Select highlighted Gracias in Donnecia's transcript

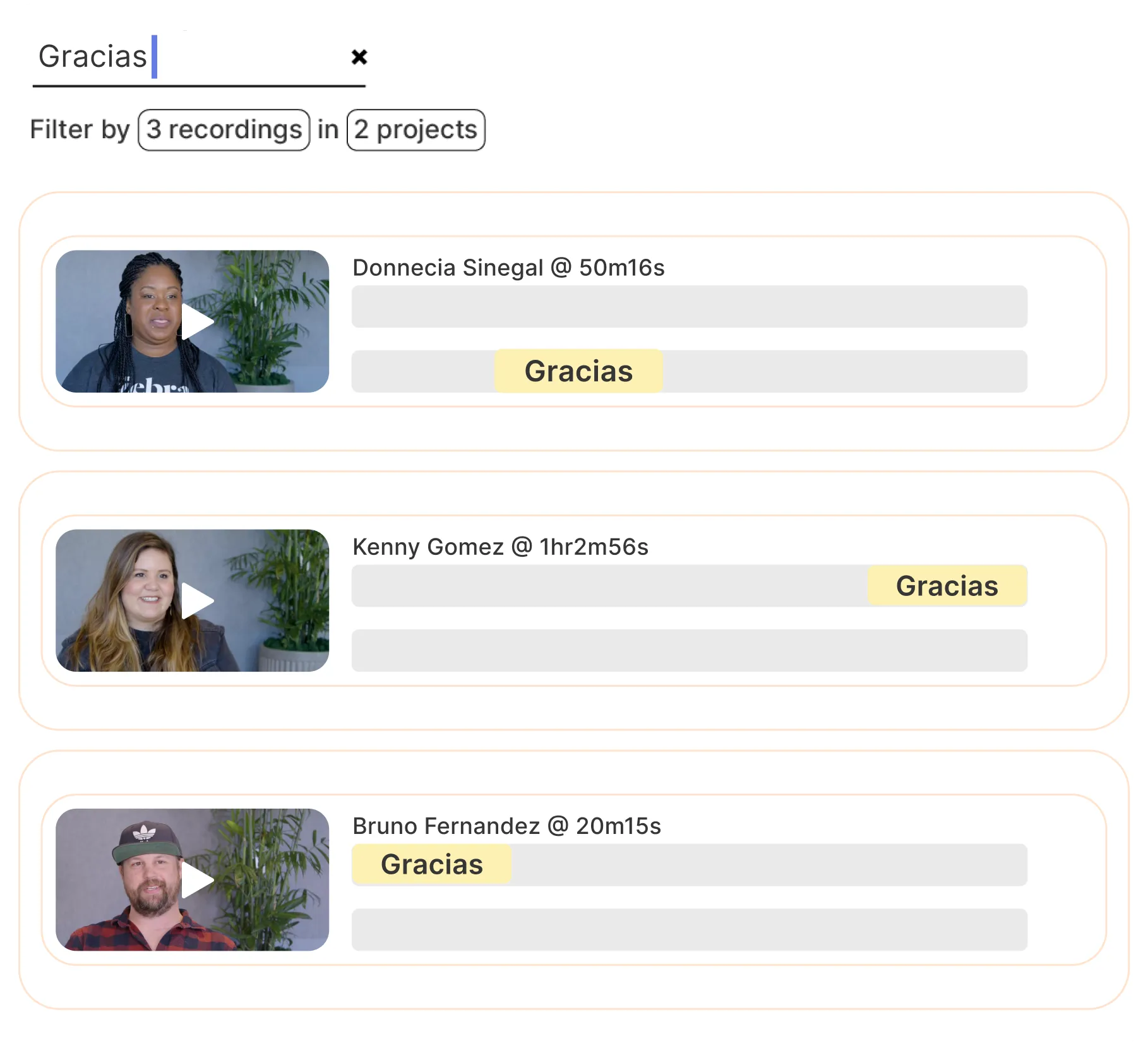[x=578, y=371]
